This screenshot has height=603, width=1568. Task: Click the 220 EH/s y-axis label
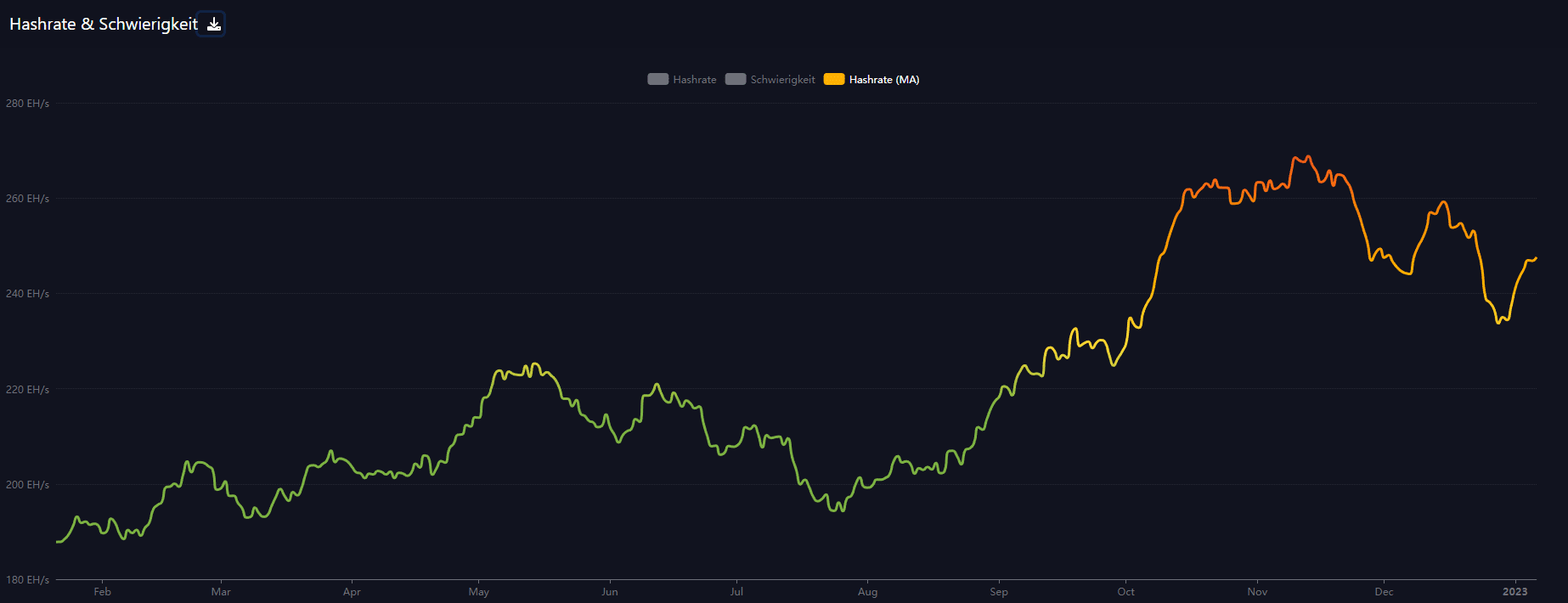pyautogui.click(x=27, y=390)
